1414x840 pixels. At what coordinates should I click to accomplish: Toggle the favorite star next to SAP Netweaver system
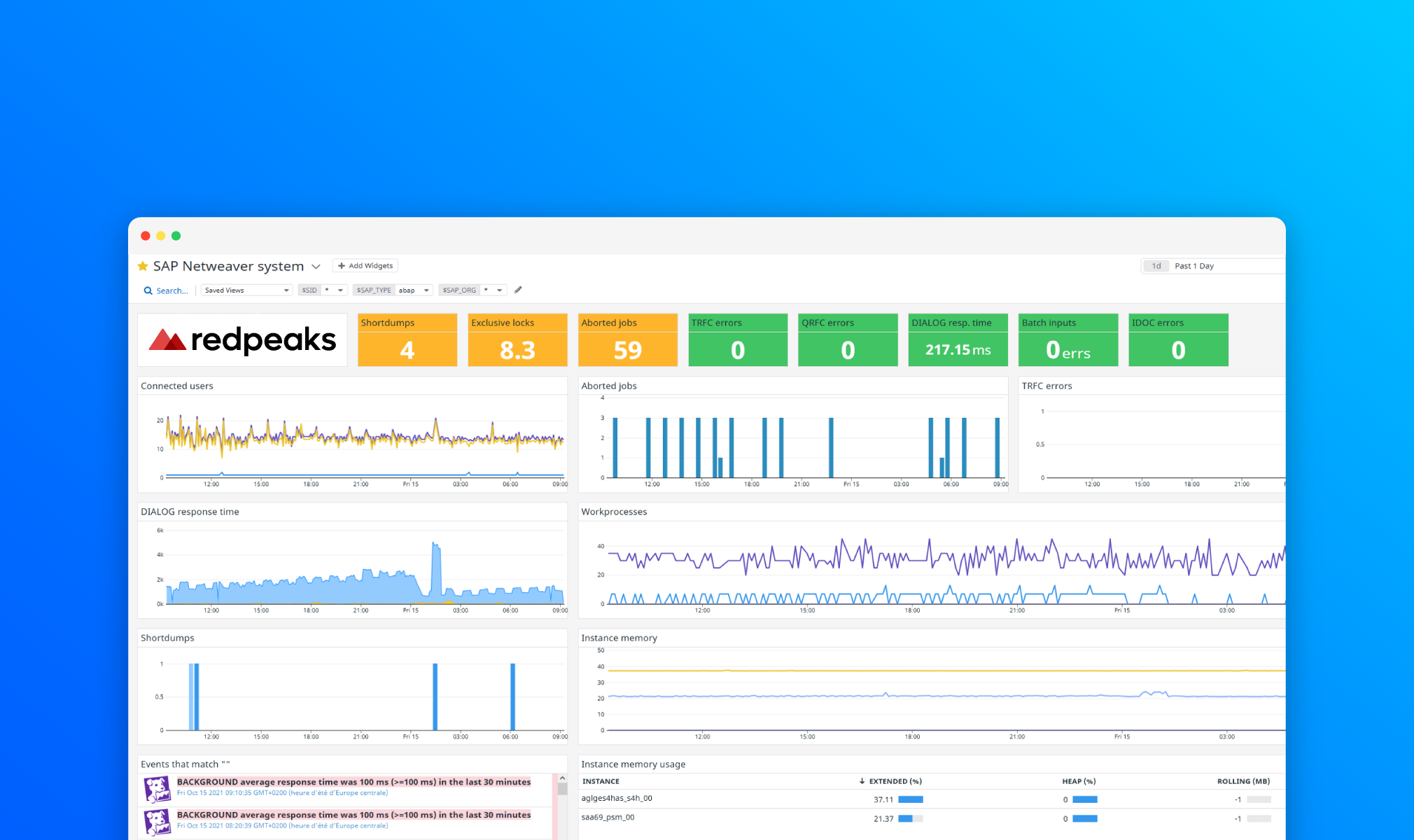(x=142, y=266)
